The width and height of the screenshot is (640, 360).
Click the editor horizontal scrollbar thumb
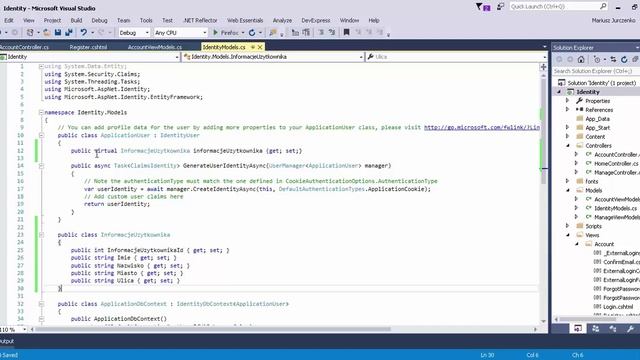tap(212, 329)
